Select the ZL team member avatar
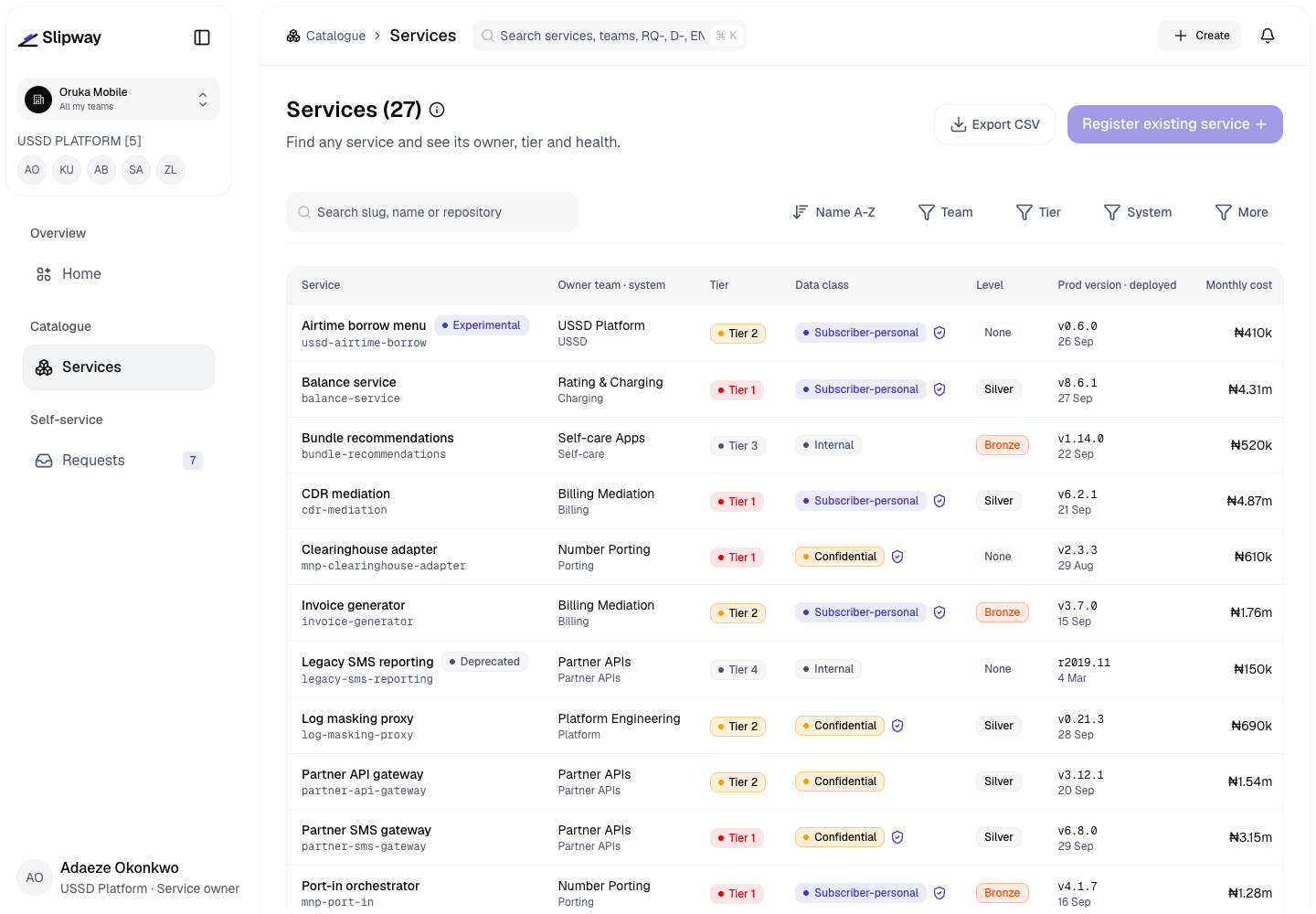Image resolution: width=1316 pixels, height=914 pixels. pos(171,170)
